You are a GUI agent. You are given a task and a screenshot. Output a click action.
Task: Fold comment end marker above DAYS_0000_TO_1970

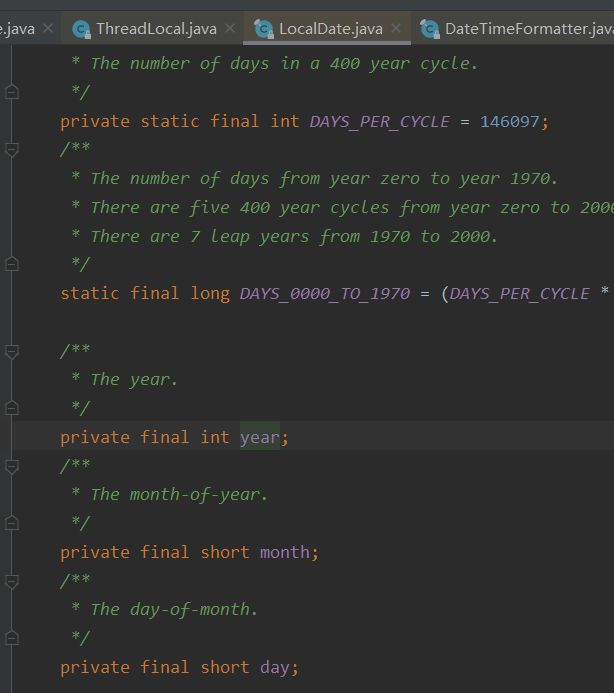12,264
